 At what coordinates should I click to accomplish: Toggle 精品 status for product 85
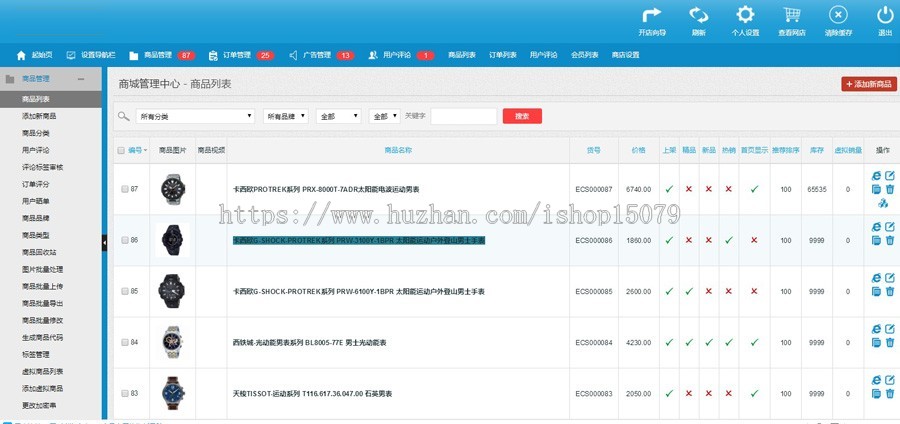pyautogui.click(x=689, y=291)
